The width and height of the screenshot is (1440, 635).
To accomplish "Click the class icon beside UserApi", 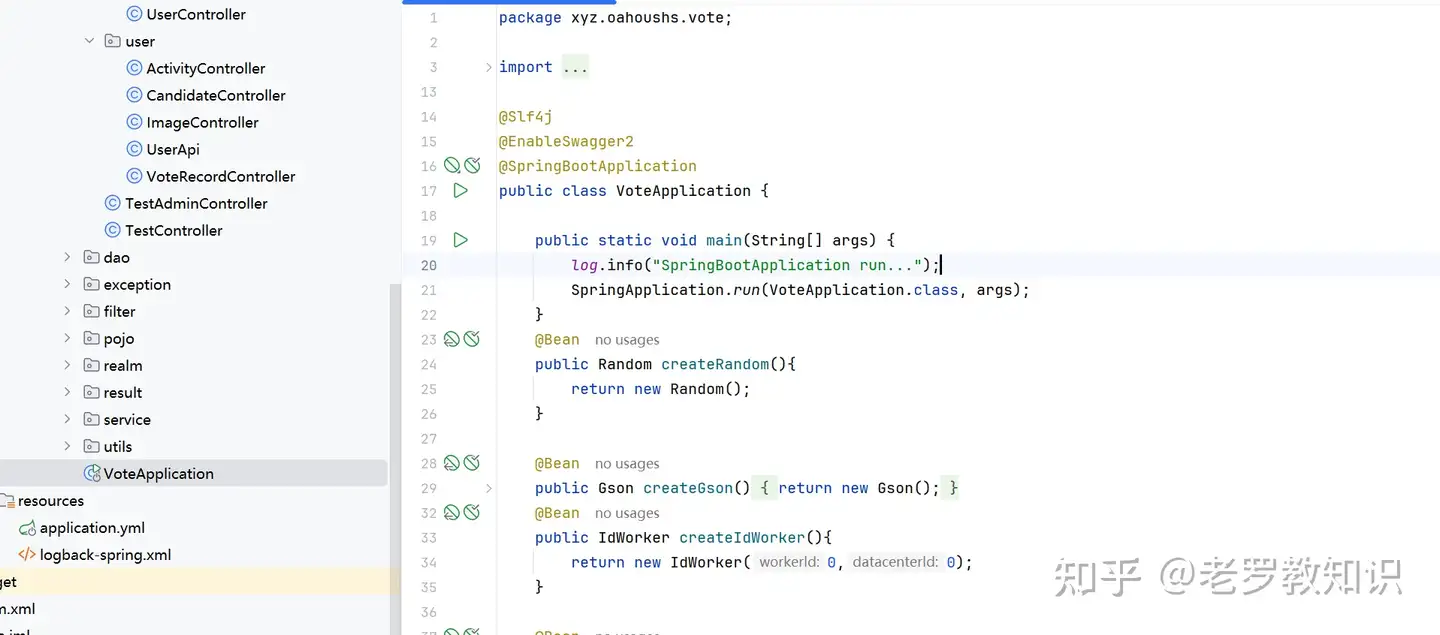I will click(134, 149).
